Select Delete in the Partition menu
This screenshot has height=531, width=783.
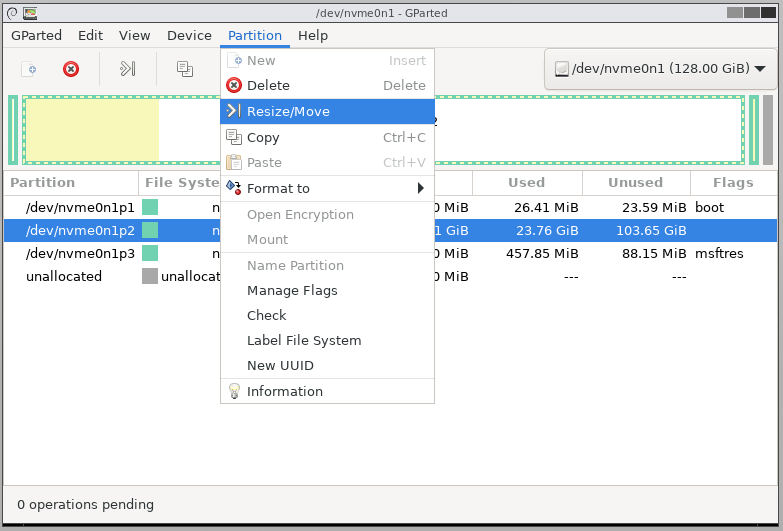click(327, 85)
